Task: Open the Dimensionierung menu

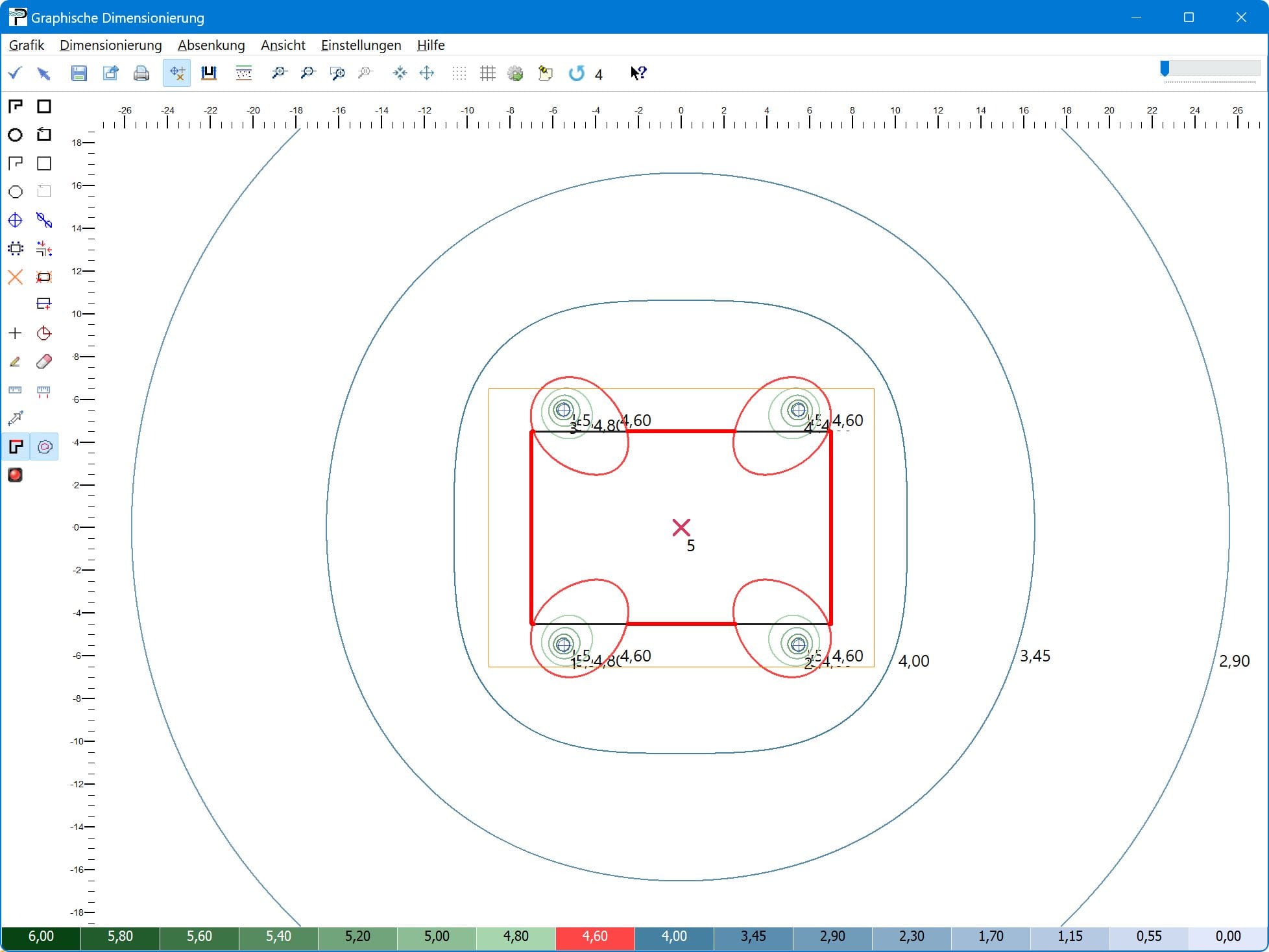Action: click(x=110, y=45)
